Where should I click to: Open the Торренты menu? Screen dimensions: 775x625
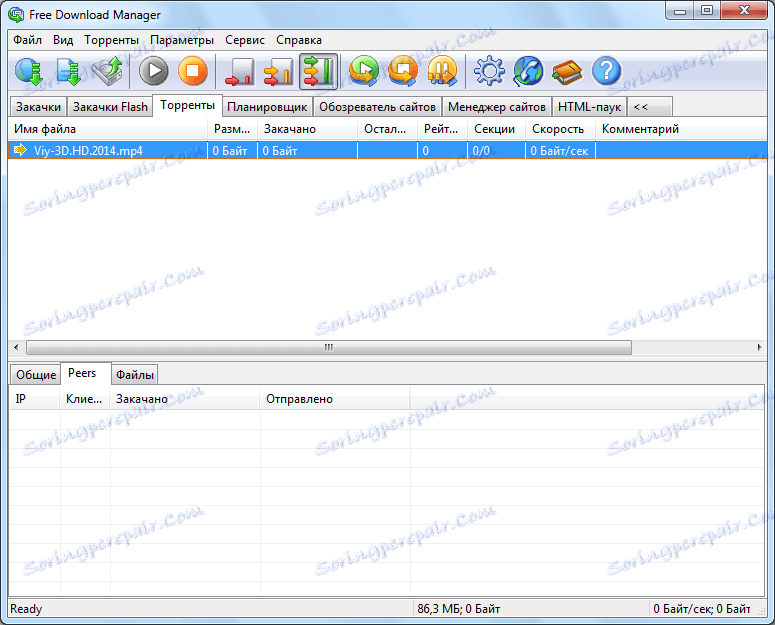coord(111,40)
